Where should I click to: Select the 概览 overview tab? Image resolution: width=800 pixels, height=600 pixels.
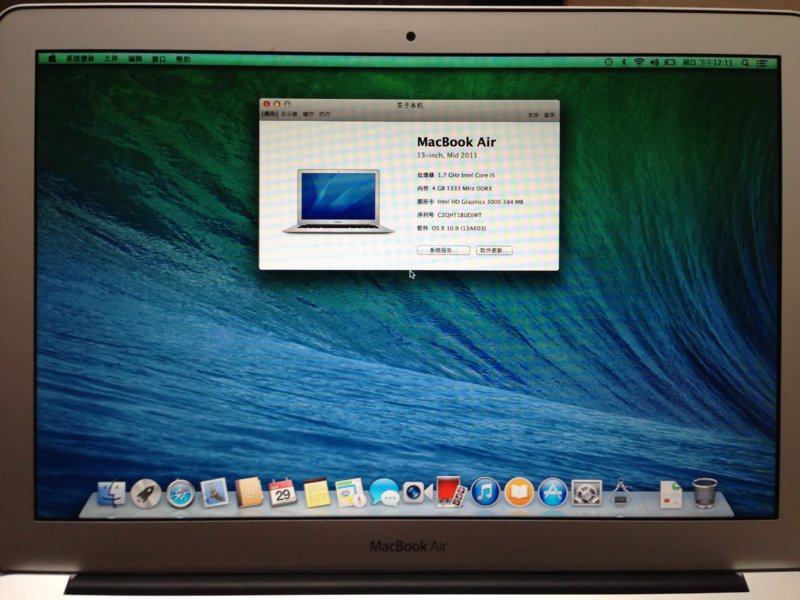point(270,114)
